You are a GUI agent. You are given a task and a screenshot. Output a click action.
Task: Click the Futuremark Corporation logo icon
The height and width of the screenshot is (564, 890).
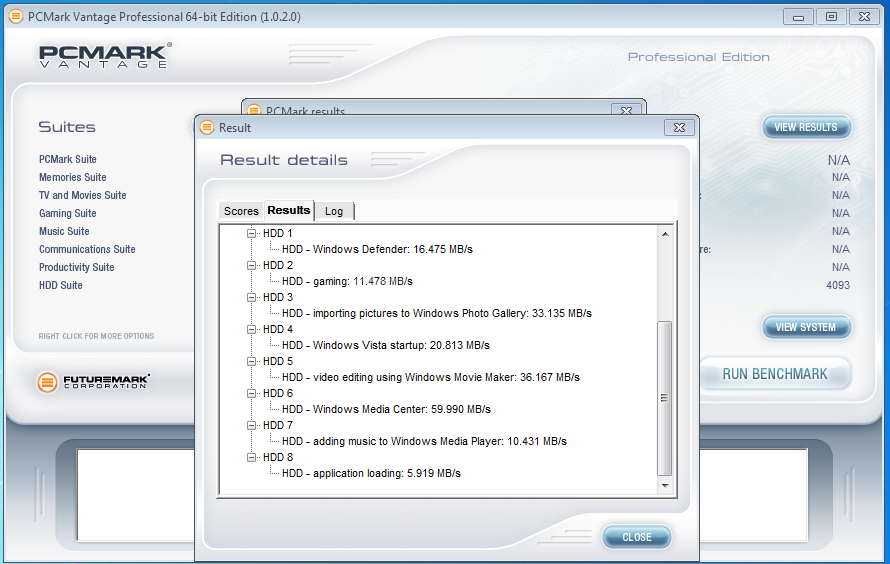pyautogui.click(x=48, y=382)
